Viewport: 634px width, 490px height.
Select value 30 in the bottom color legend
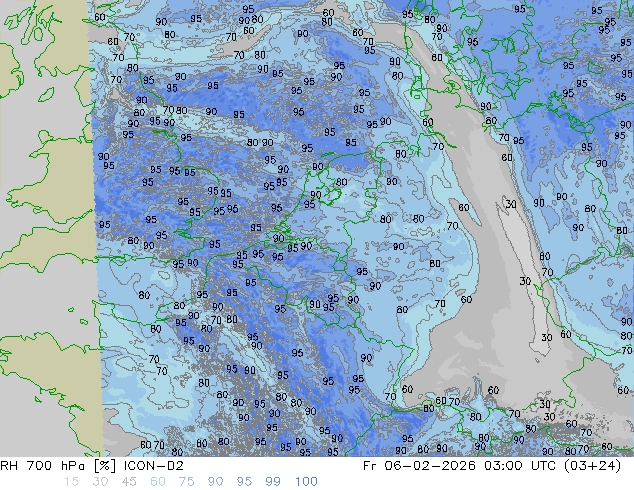coord(100,482)
